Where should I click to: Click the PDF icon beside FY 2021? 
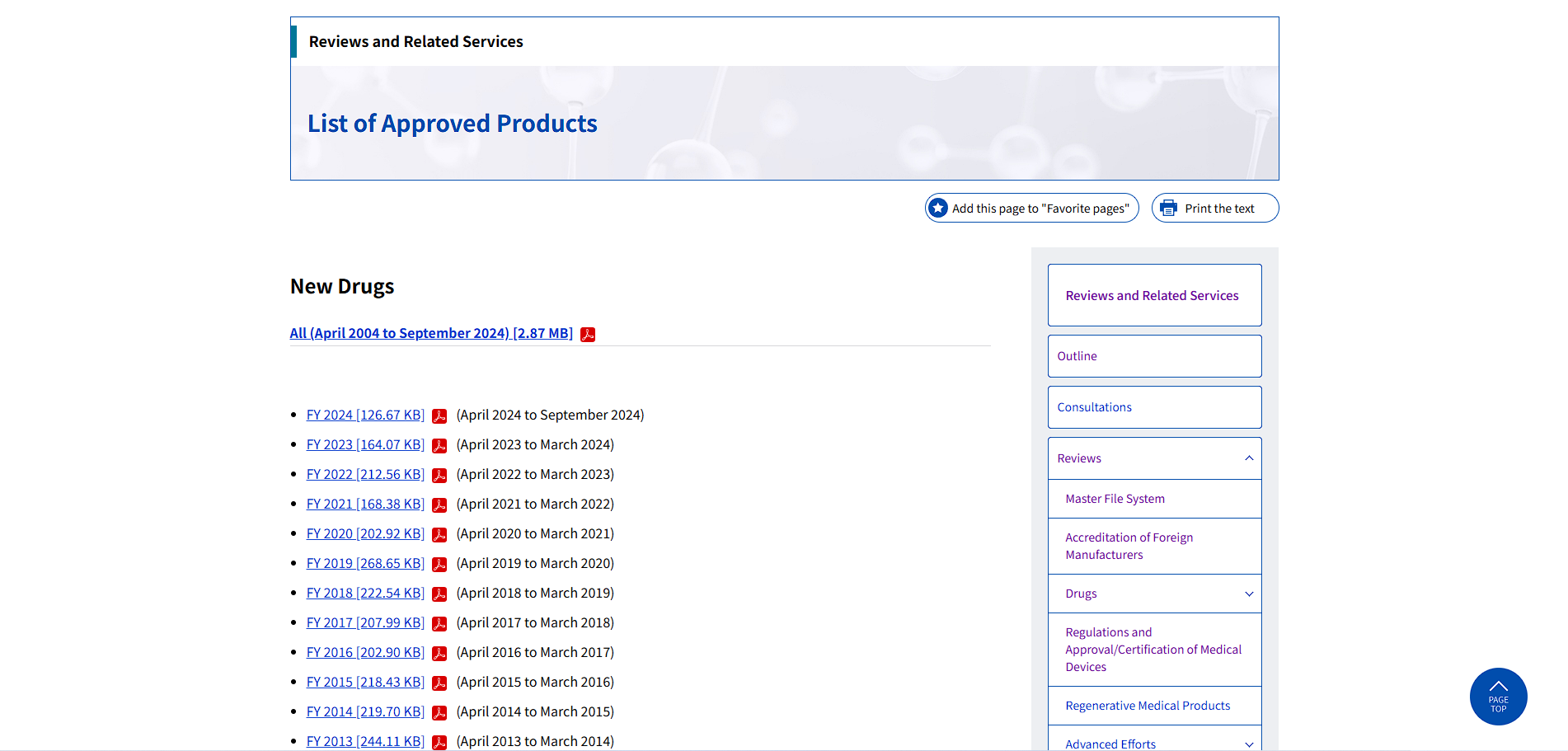pyautogui.click(x=439, y=505)
